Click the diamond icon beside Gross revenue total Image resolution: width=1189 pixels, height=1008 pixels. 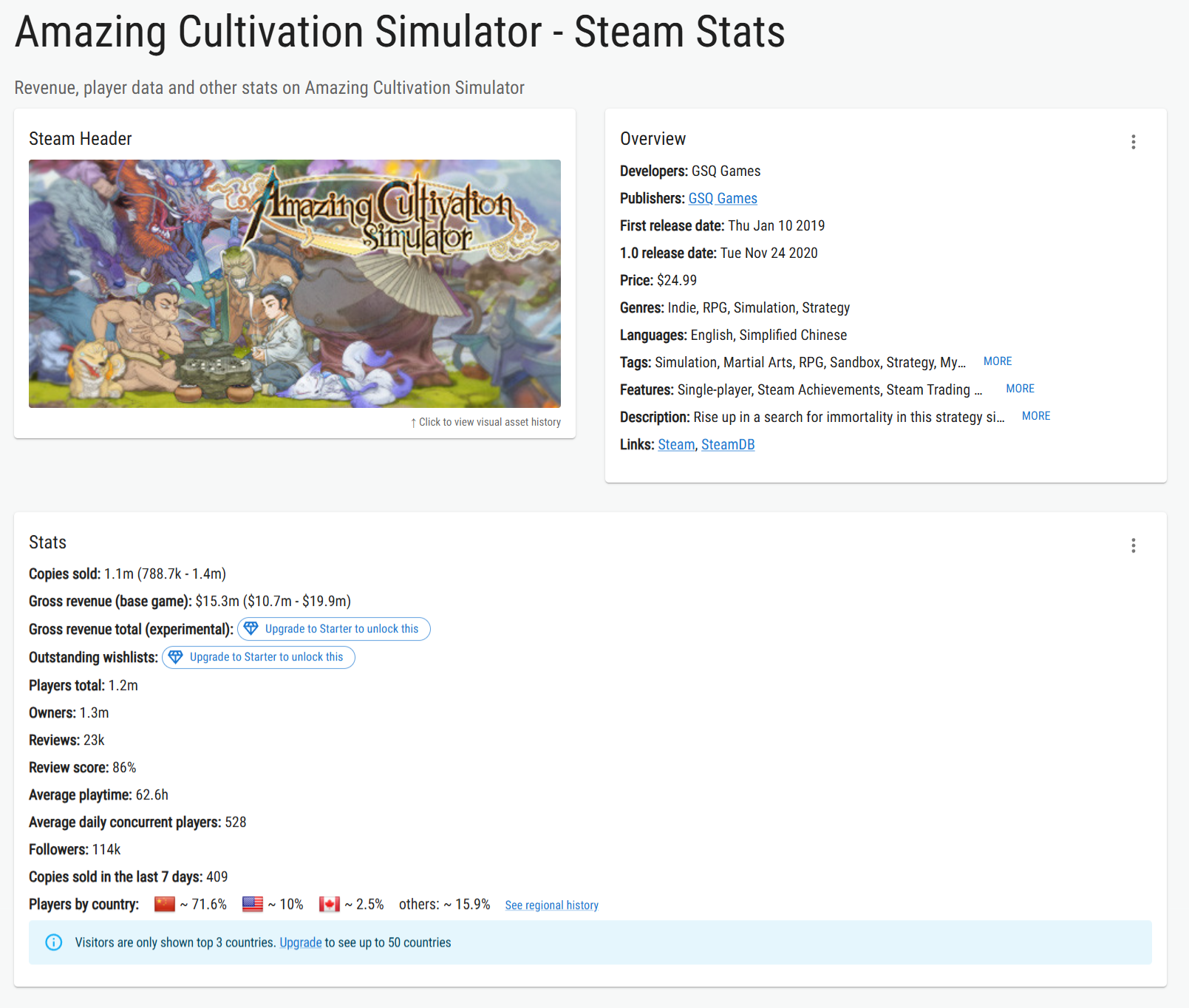point(251,628)
